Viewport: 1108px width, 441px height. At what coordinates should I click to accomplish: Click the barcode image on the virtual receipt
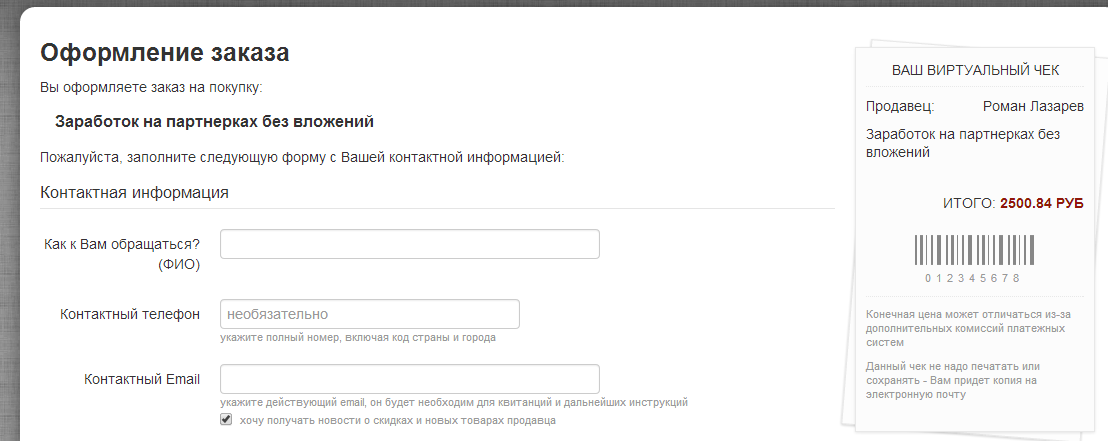pyautogui.click(x=974, y=249)
